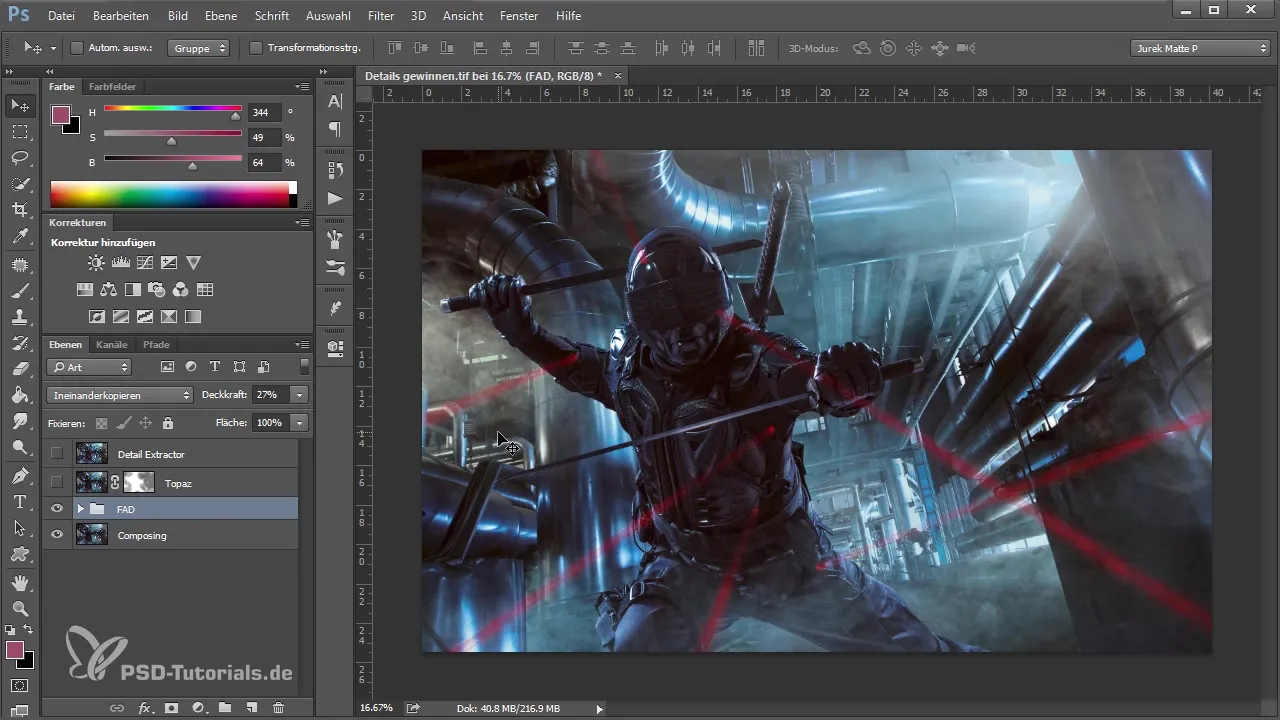Screen dimensions: 1280x720
Task: Select the Type tool in the toolbox
Action: pyautogui.click(x=20, y=501)
